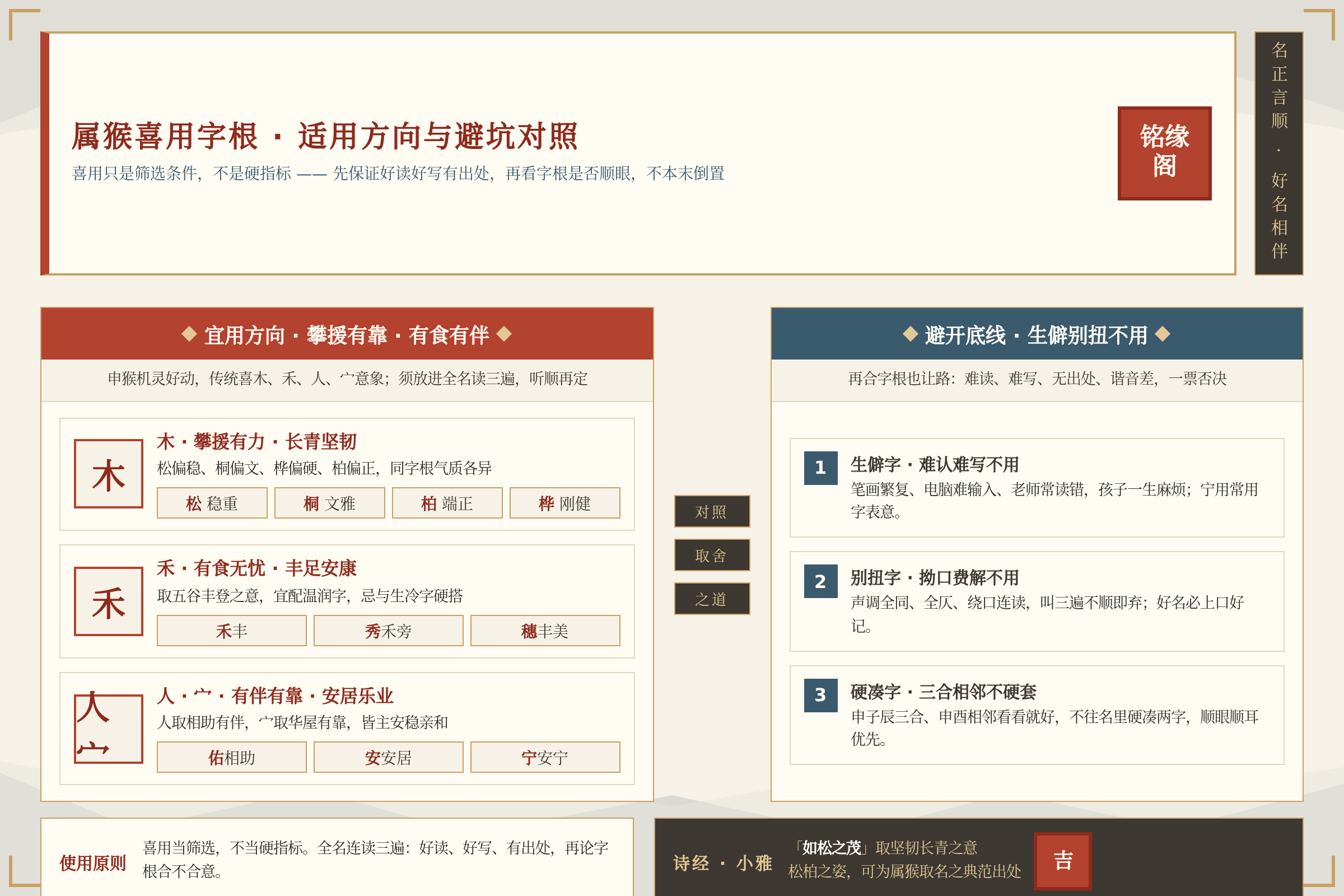Screen dimensions: 1344x896
Task: Pick the 宁安宁 tag
Action: coord(545,757)
